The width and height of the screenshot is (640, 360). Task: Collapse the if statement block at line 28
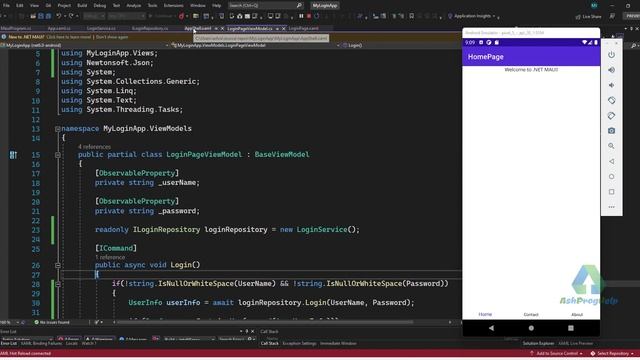tap(58, 284)
